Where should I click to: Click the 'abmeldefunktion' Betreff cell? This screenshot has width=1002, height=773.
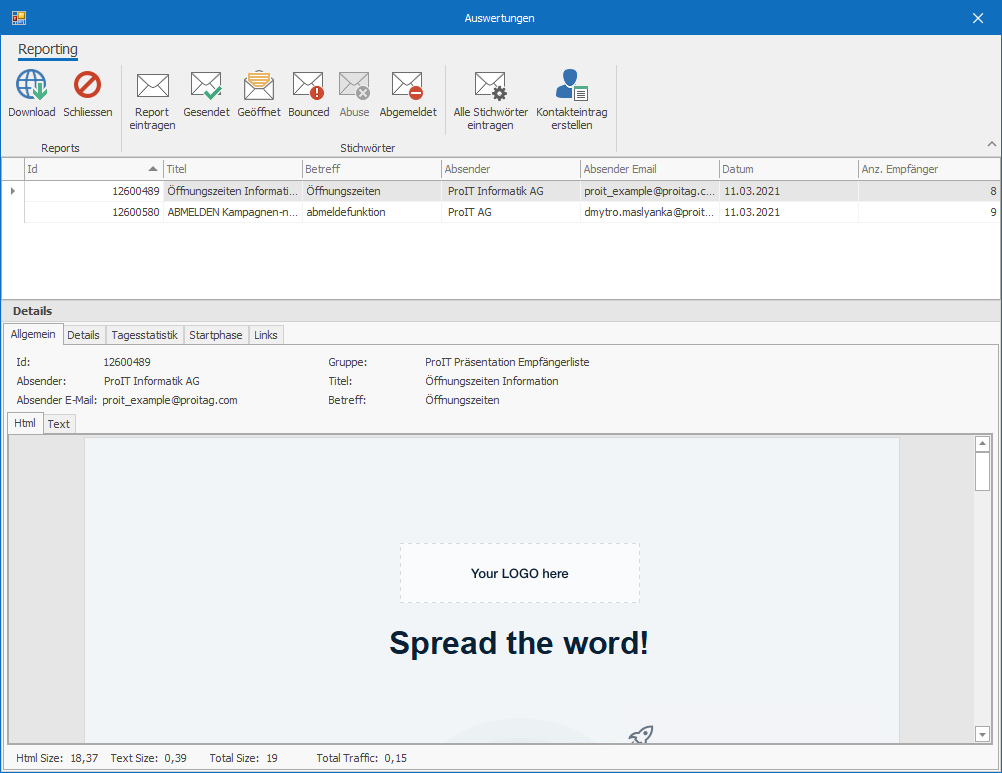[371, 212]
